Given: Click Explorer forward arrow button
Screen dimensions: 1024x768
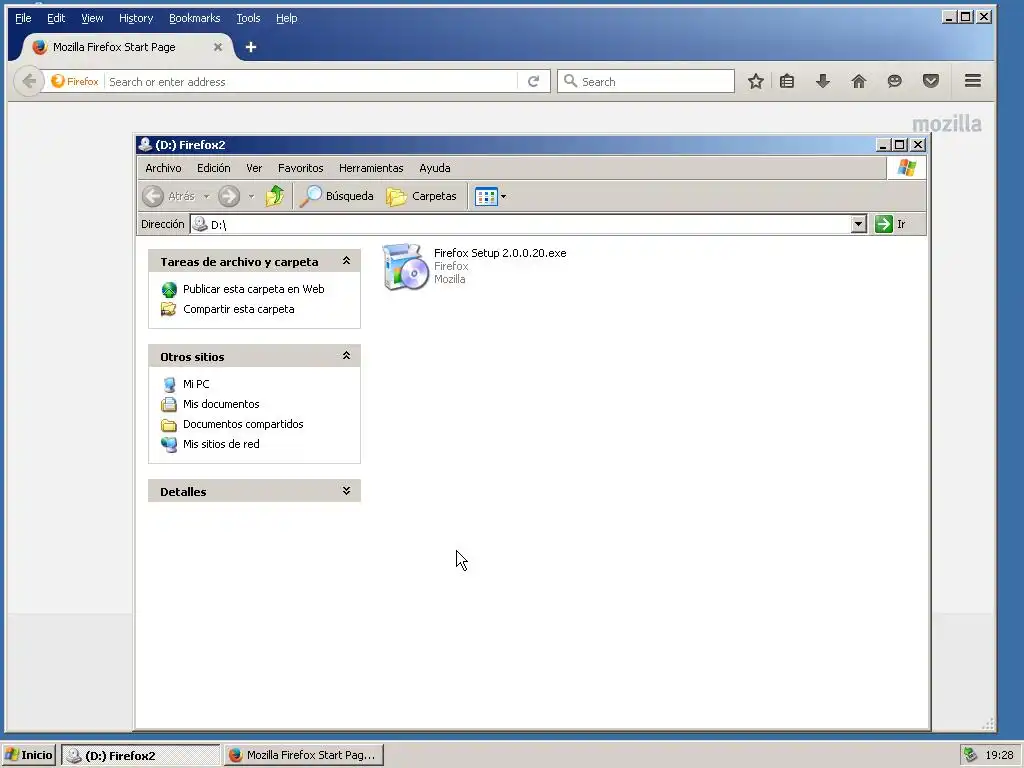Looking at the screenshot, I should tap(229, 196).
